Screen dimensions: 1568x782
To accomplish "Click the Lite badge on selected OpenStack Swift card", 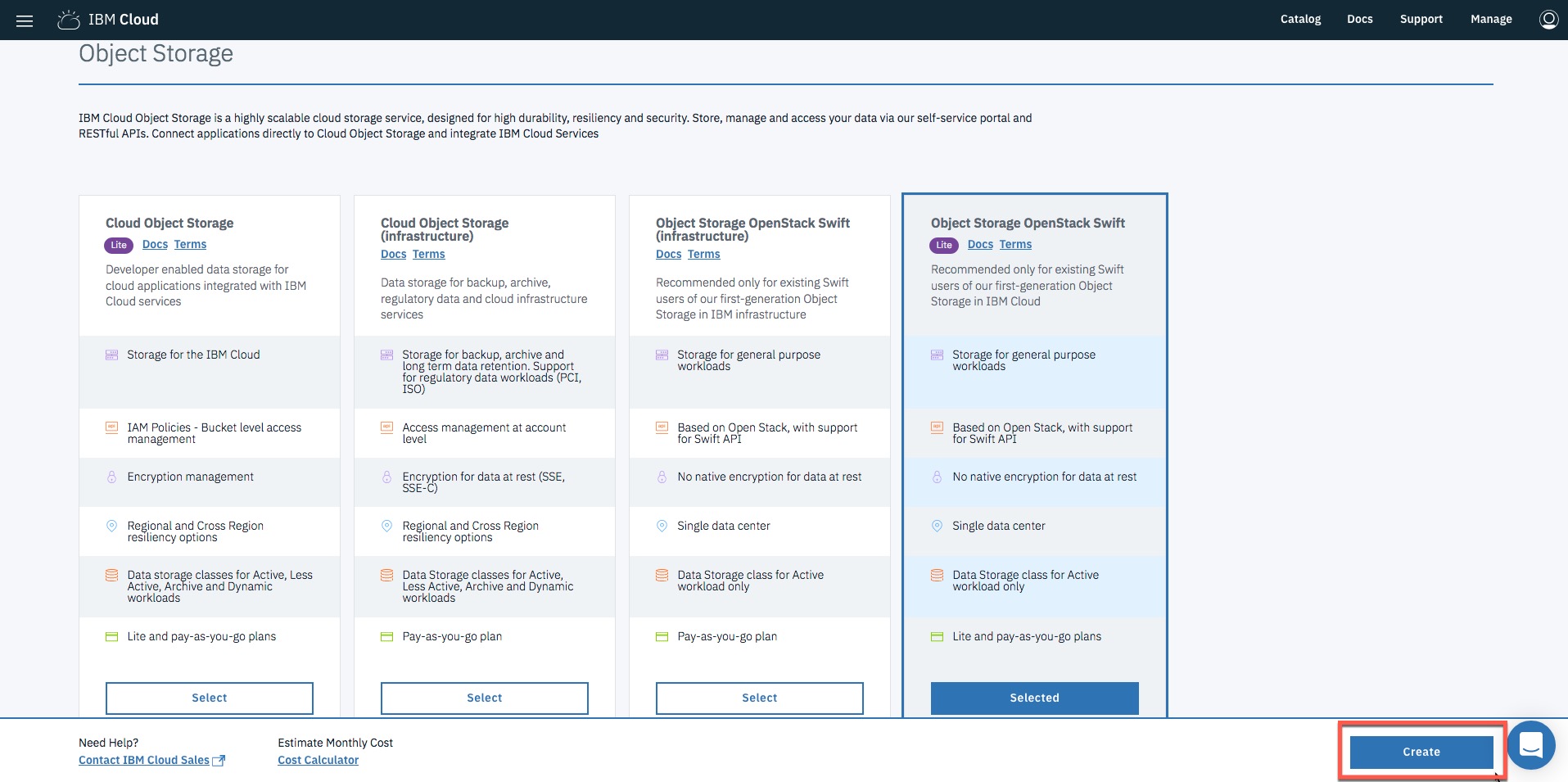I will point(944,245).
